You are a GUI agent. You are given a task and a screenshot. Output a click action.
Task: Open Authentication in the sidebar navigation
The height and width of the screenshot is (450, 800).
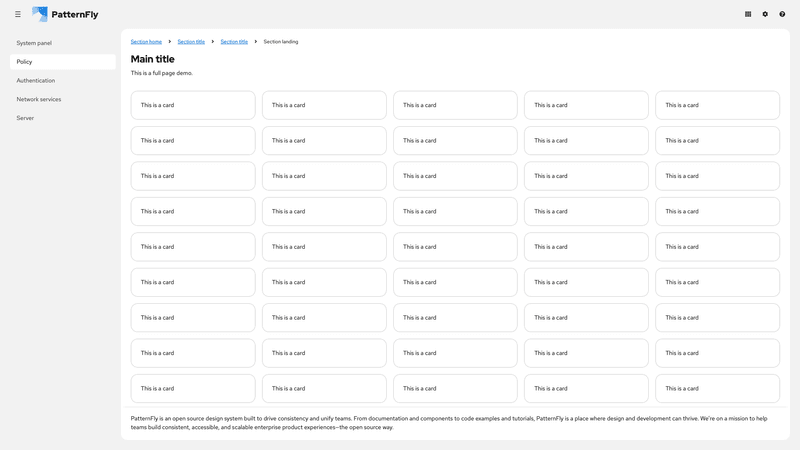(x=36, y=81)
